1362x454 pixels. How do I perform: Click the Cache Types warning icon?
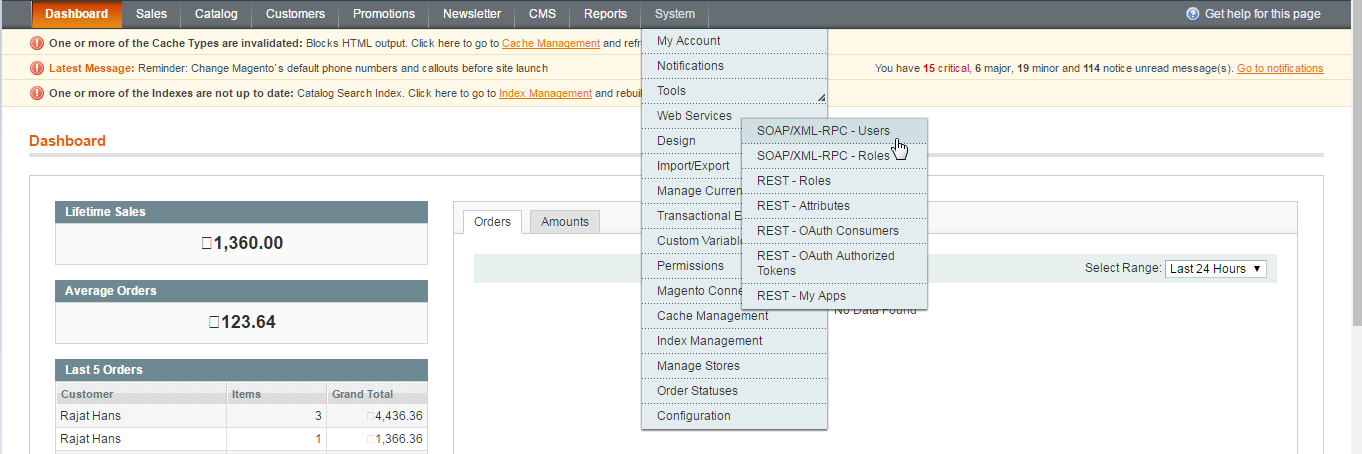[38, 43]
